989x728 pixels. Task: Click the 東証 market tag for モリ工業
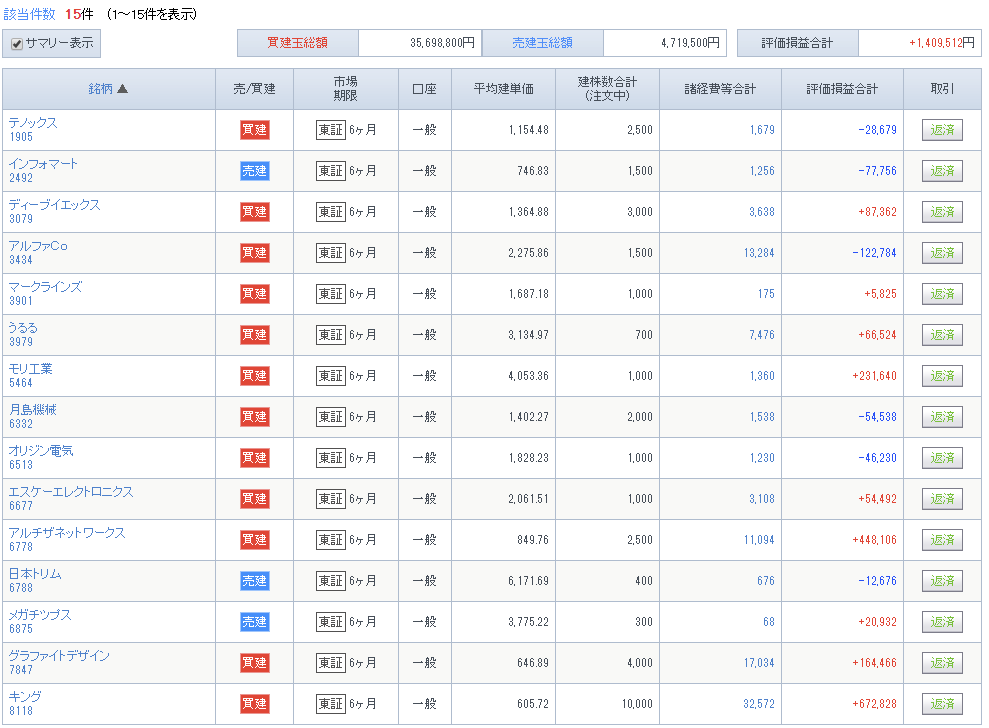click(x=331, y=376)
